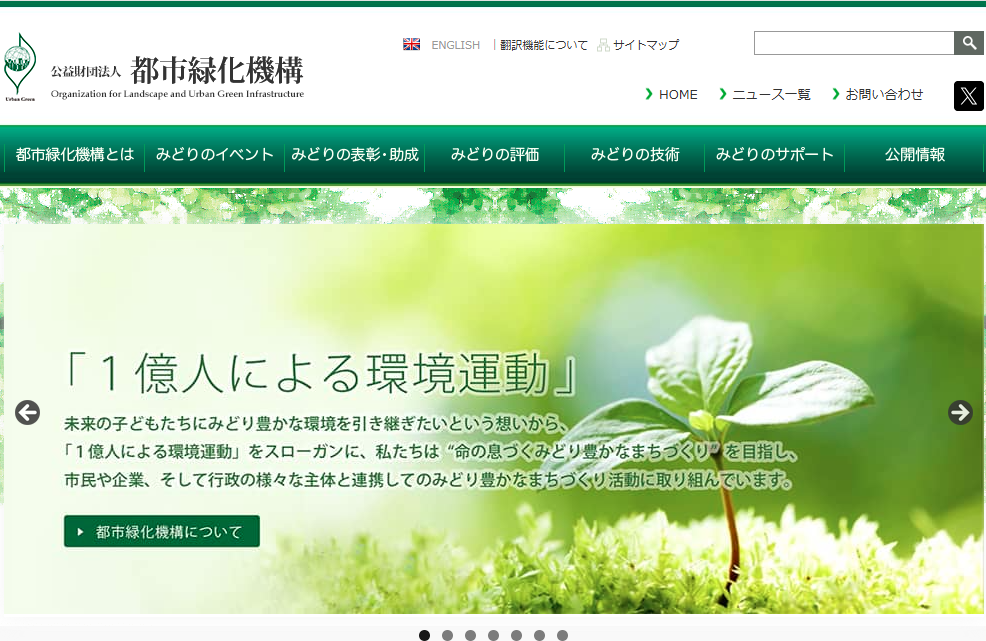The image size is (986, 641).
Task: Click the magnifying glass search button
Action: (x=969, y=43)
